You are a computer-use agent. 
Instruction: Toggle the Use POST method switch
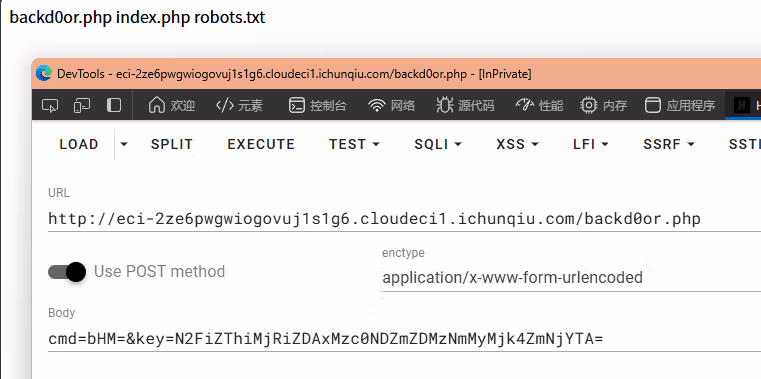[67, 272]
